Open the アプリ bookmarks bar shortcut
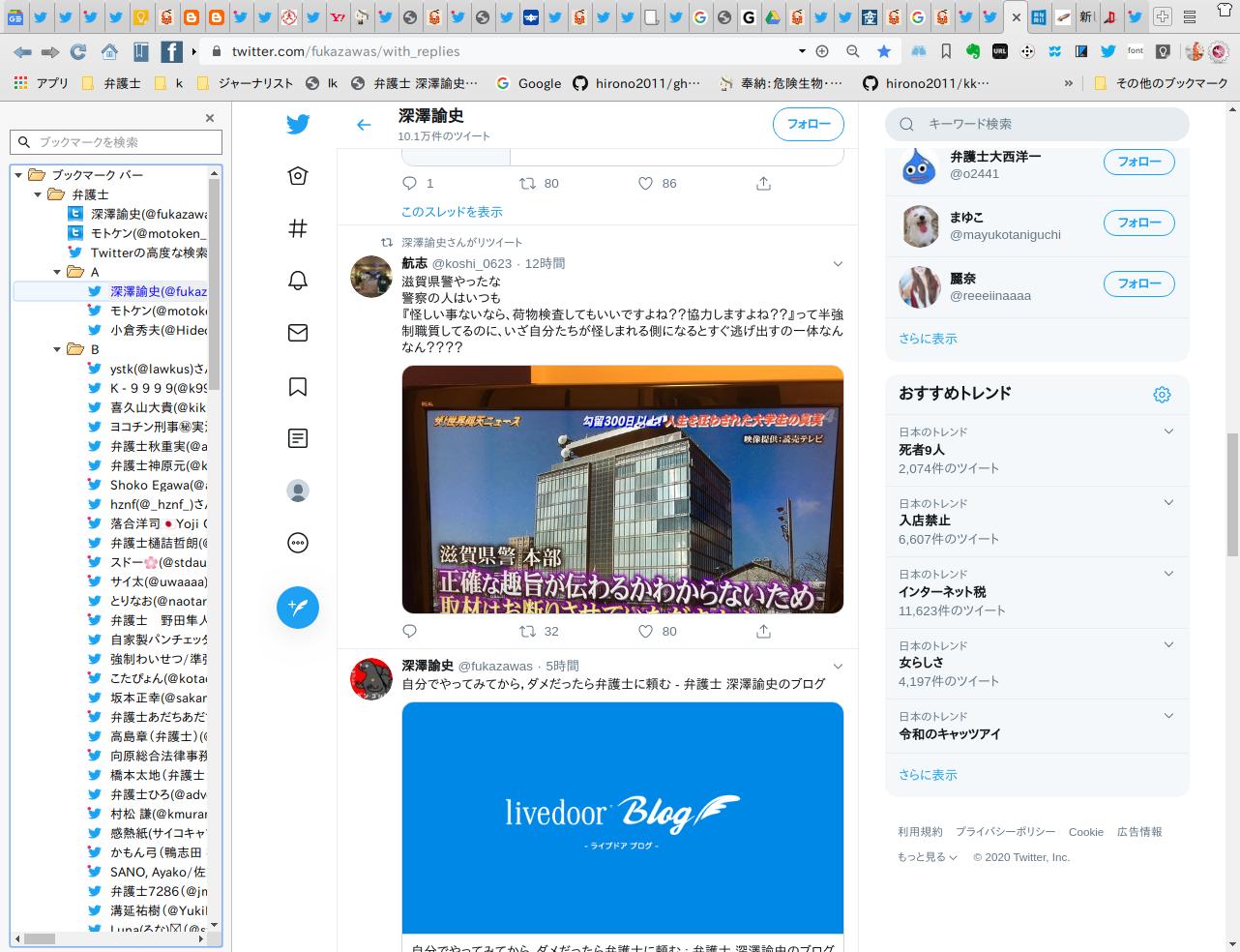Screen dimensions: 1240x952 pos(41,83)
